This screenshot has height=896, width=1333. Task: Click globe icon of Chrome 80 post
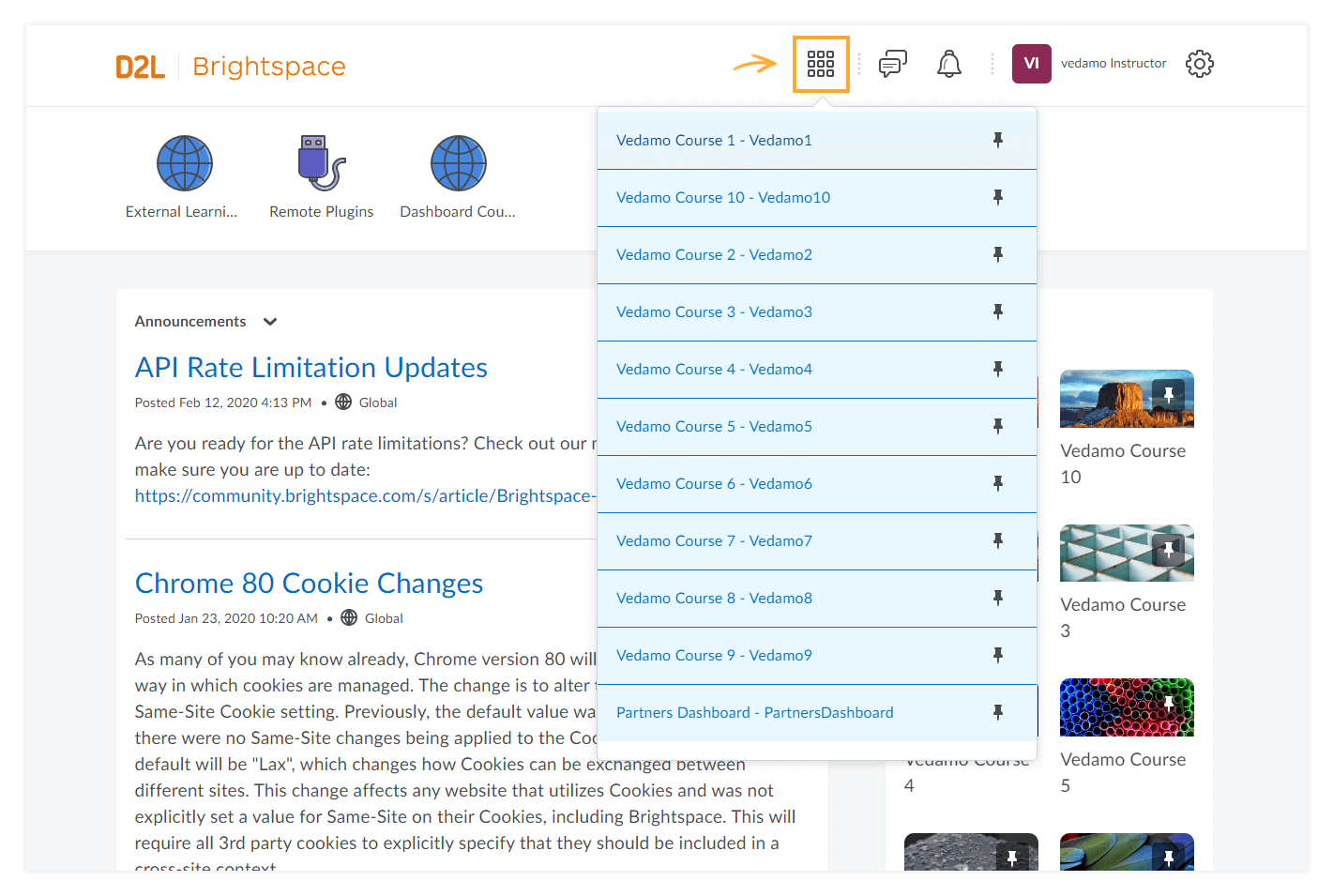349,617
